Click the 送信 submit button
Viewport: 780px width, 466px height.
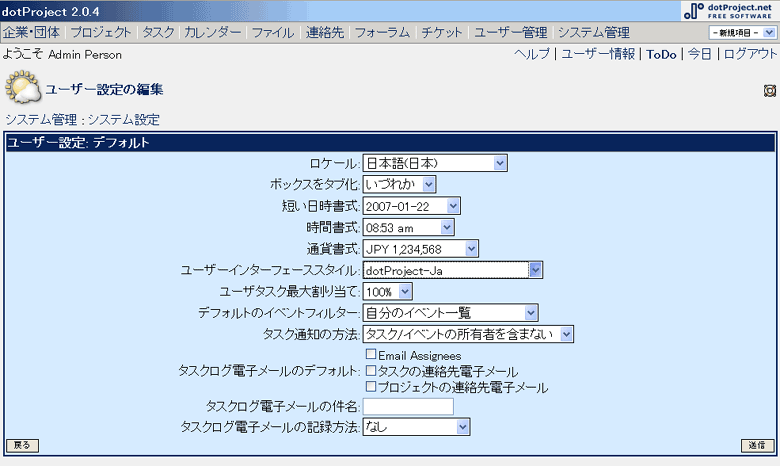[757, 445]
